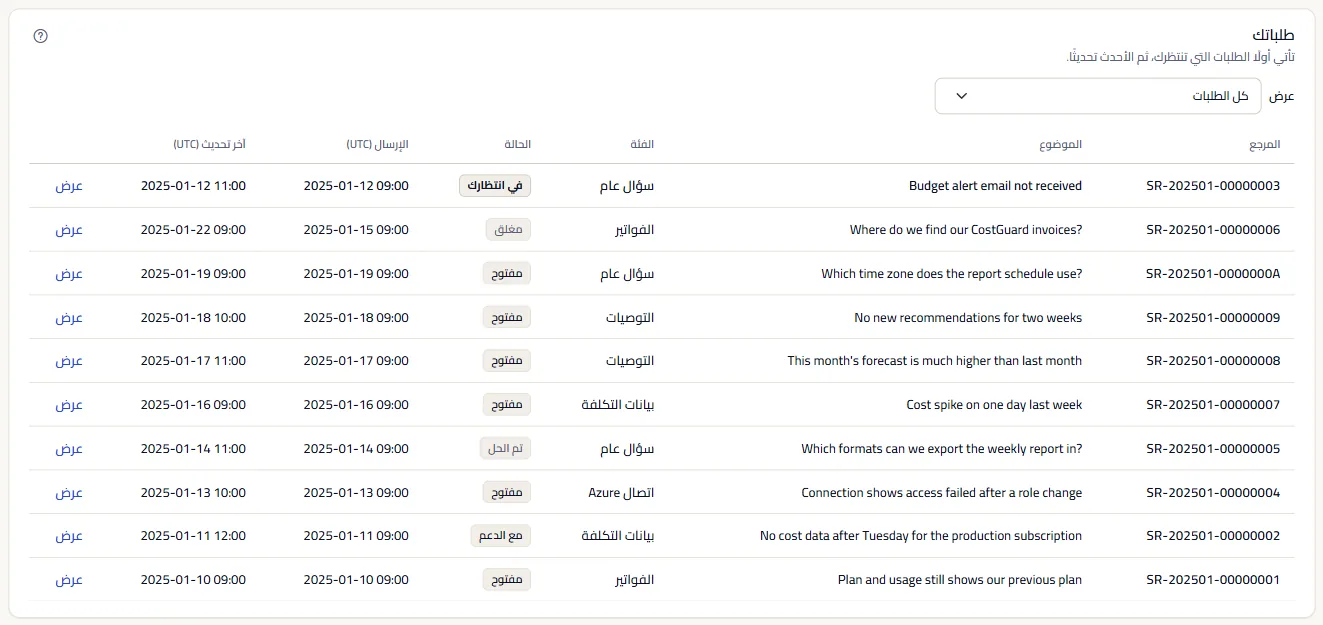Click عرض for Cost spike request row

(69, 405)
